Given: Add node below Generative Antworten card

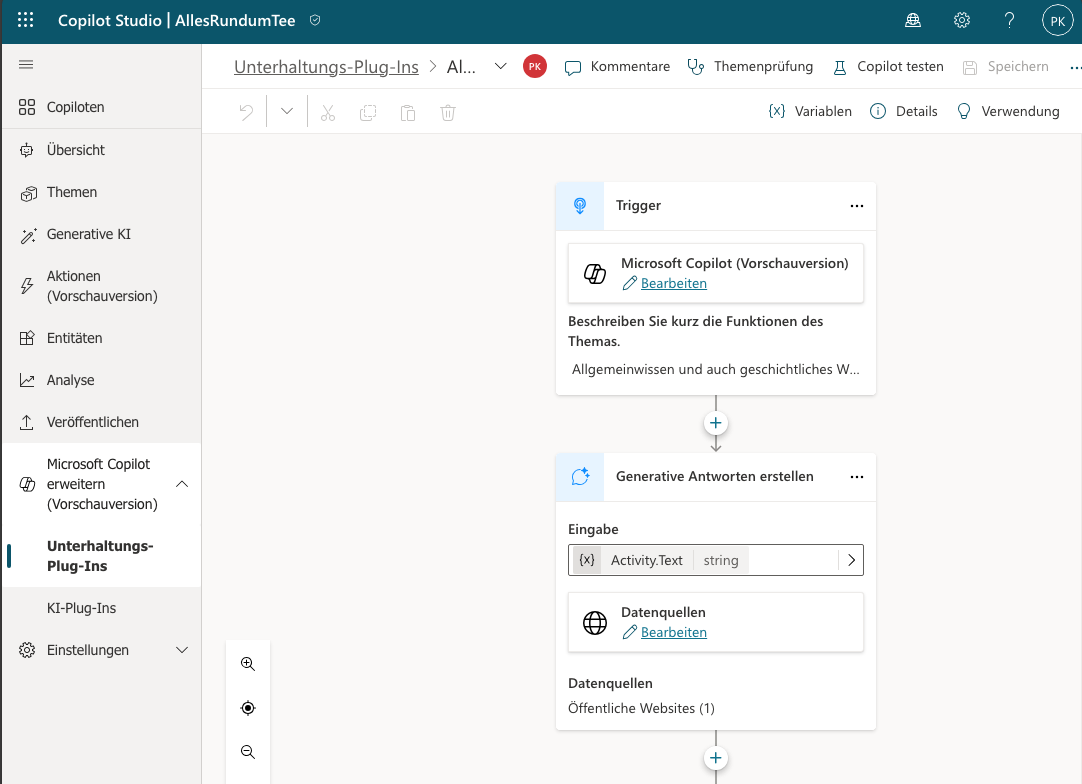Looking at the screenshot, I should tap(716, 758).
